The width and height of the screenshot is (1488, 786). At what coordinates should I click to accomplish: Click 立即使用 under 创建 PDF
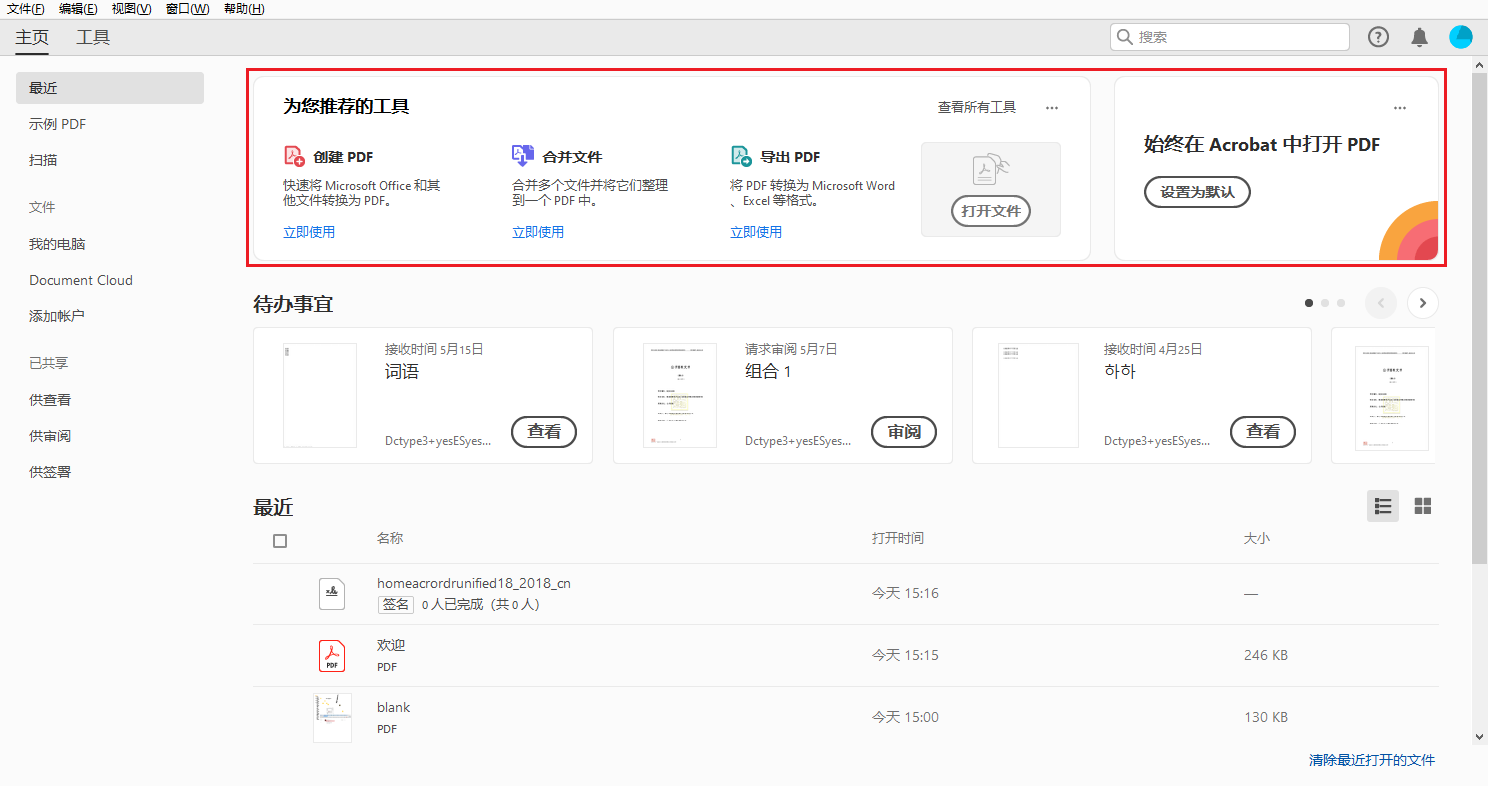tap(309, 232)
